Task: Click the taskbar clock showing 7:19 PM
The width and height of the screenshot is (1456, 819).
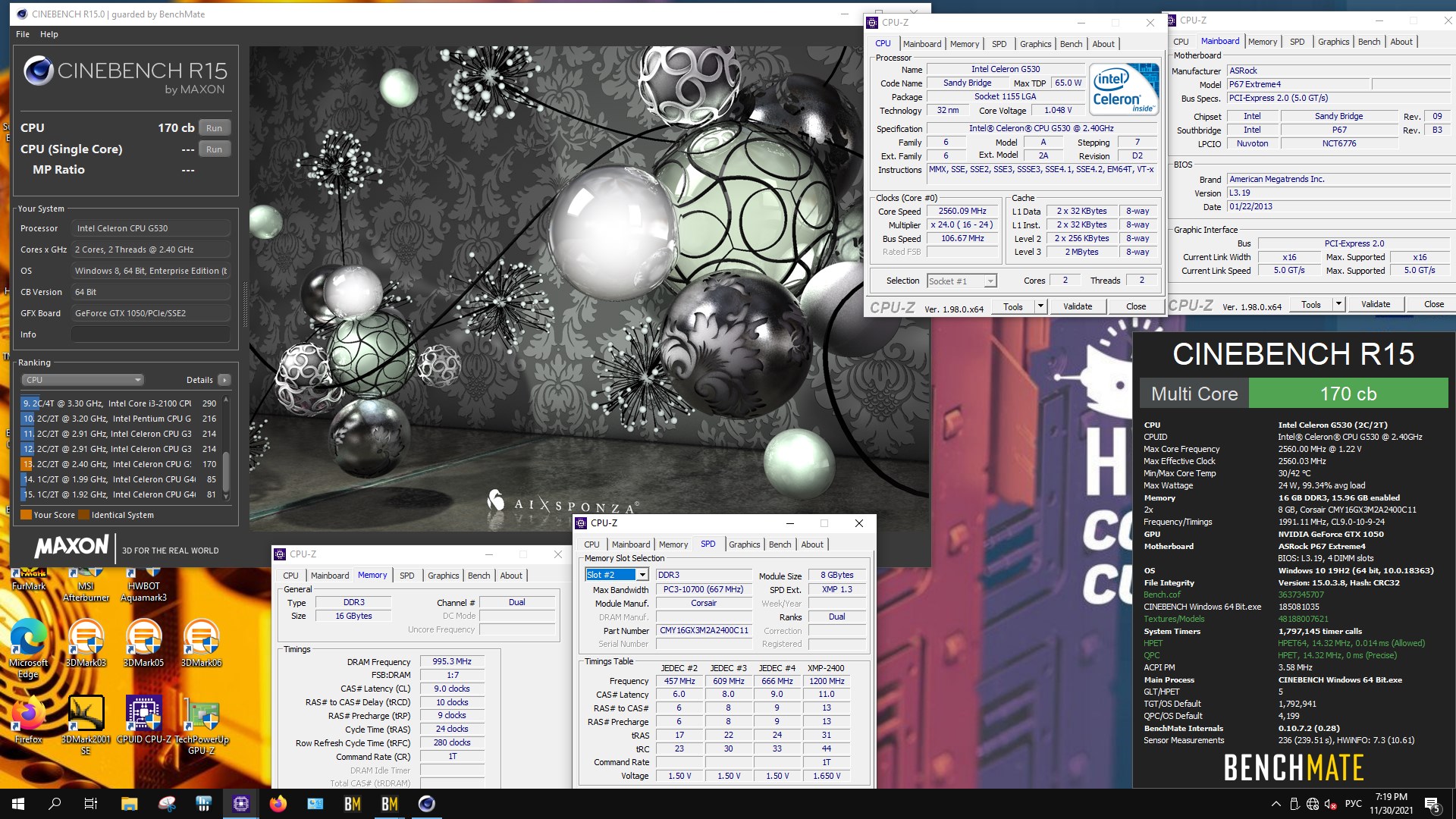Action: [1391, 804]
